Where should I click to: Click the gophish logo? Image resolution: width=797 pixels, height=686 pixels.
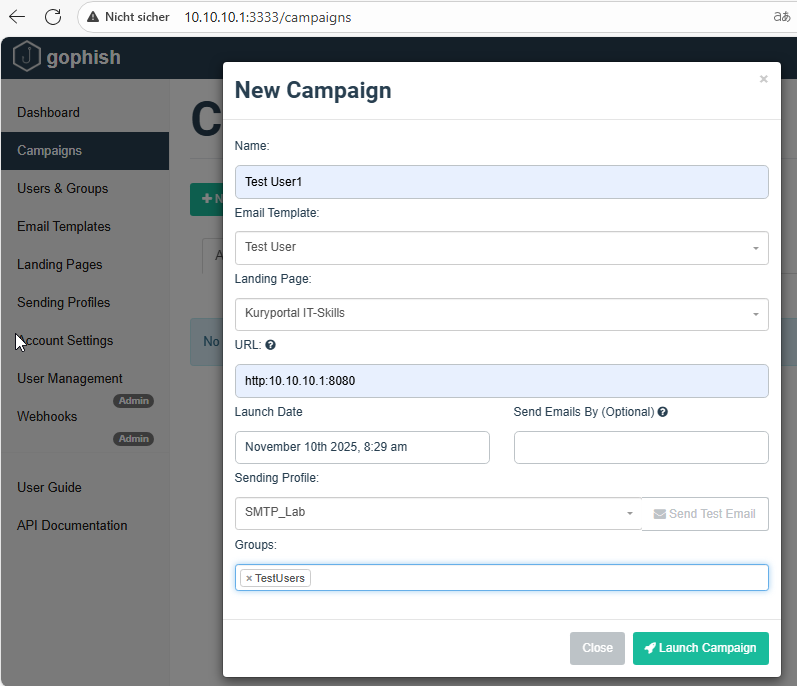[67, 56]
